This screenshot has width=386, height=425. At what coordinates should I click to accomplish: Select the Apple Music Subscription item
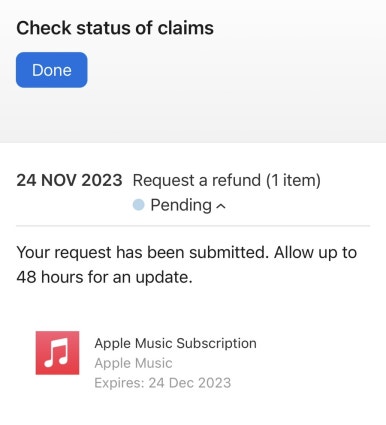[x=175, y=343]
